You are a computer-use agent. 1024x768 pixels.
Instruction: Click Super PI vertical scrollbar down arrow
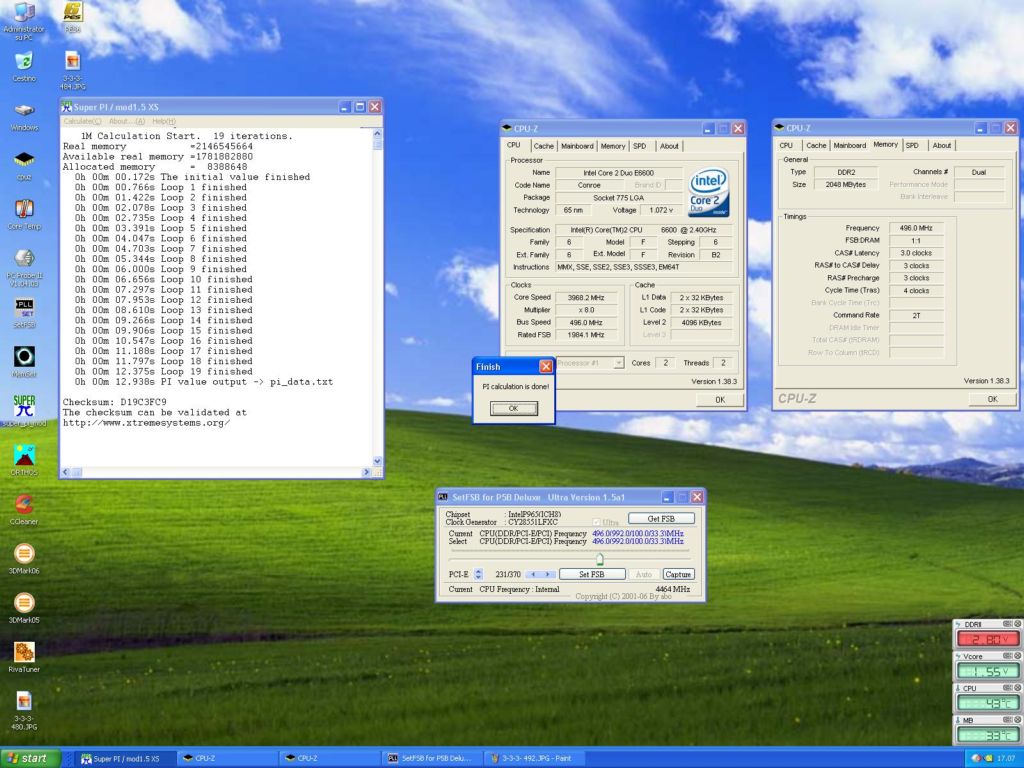coord(377,461)
